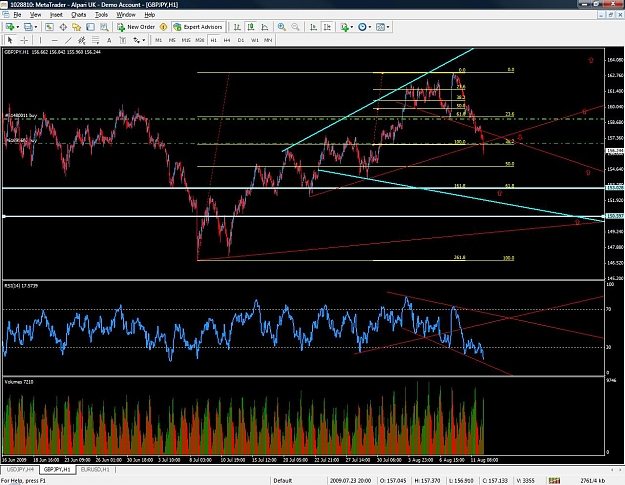This screenshot has height=485, width=625.
Task: Open the Periods clock icon
Action: coord(362,27)
